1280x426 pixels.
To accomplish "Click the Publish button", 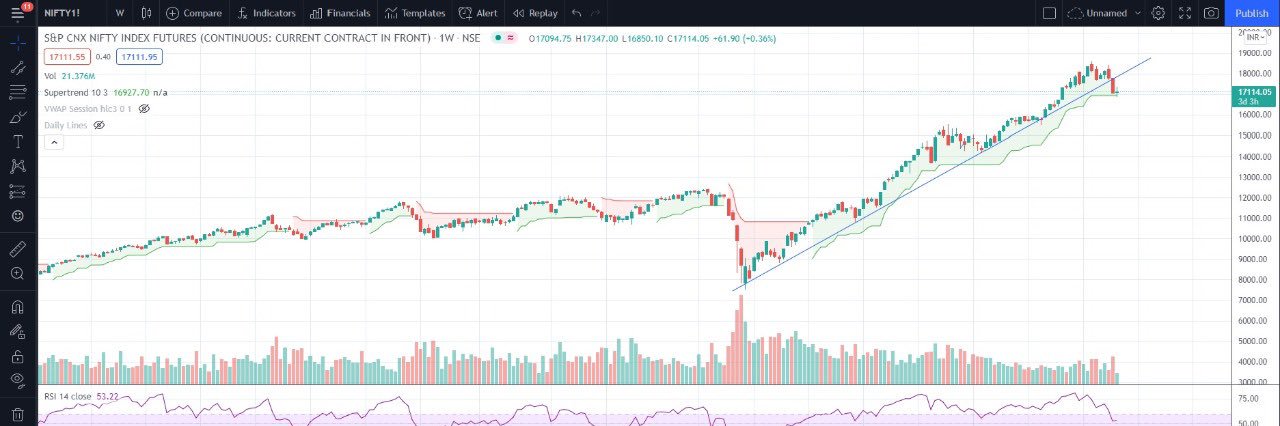I will pyautogui.click(x=1252, y=13).
